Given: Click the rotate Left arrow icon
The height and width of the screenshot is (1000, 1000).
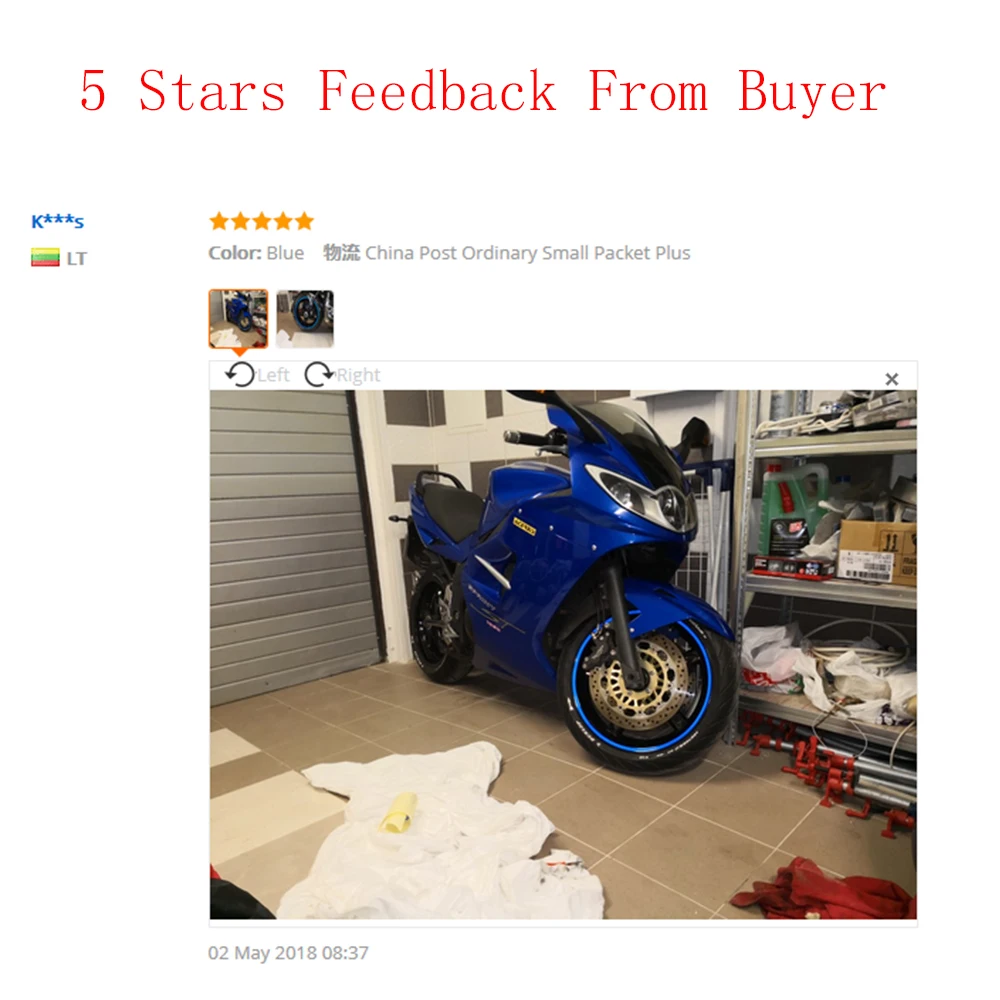Looking at the screenshot, I should pos(240,374).
